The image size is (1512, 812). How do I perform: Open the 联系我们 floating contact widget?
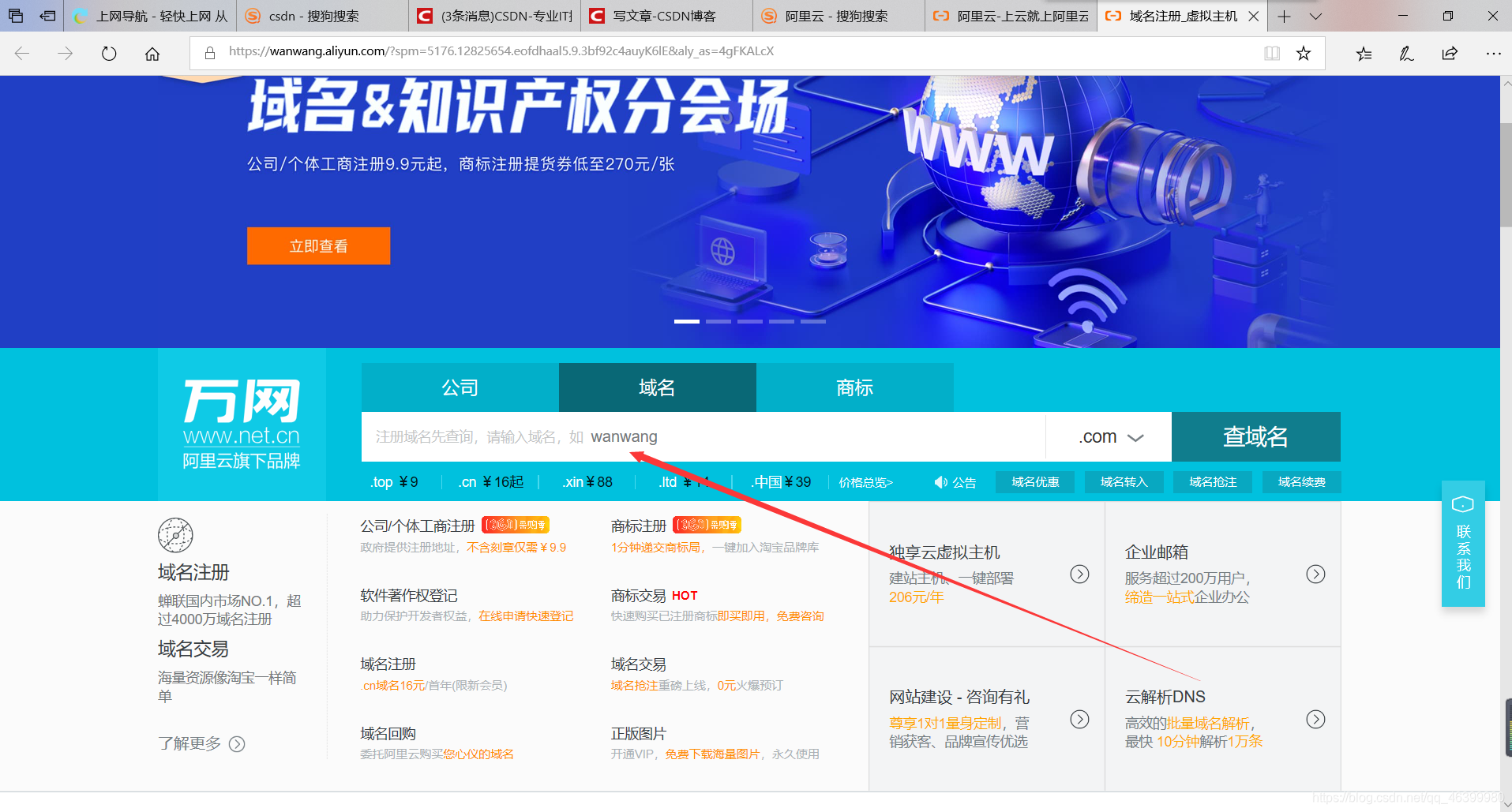click(x=1463, y=544)
